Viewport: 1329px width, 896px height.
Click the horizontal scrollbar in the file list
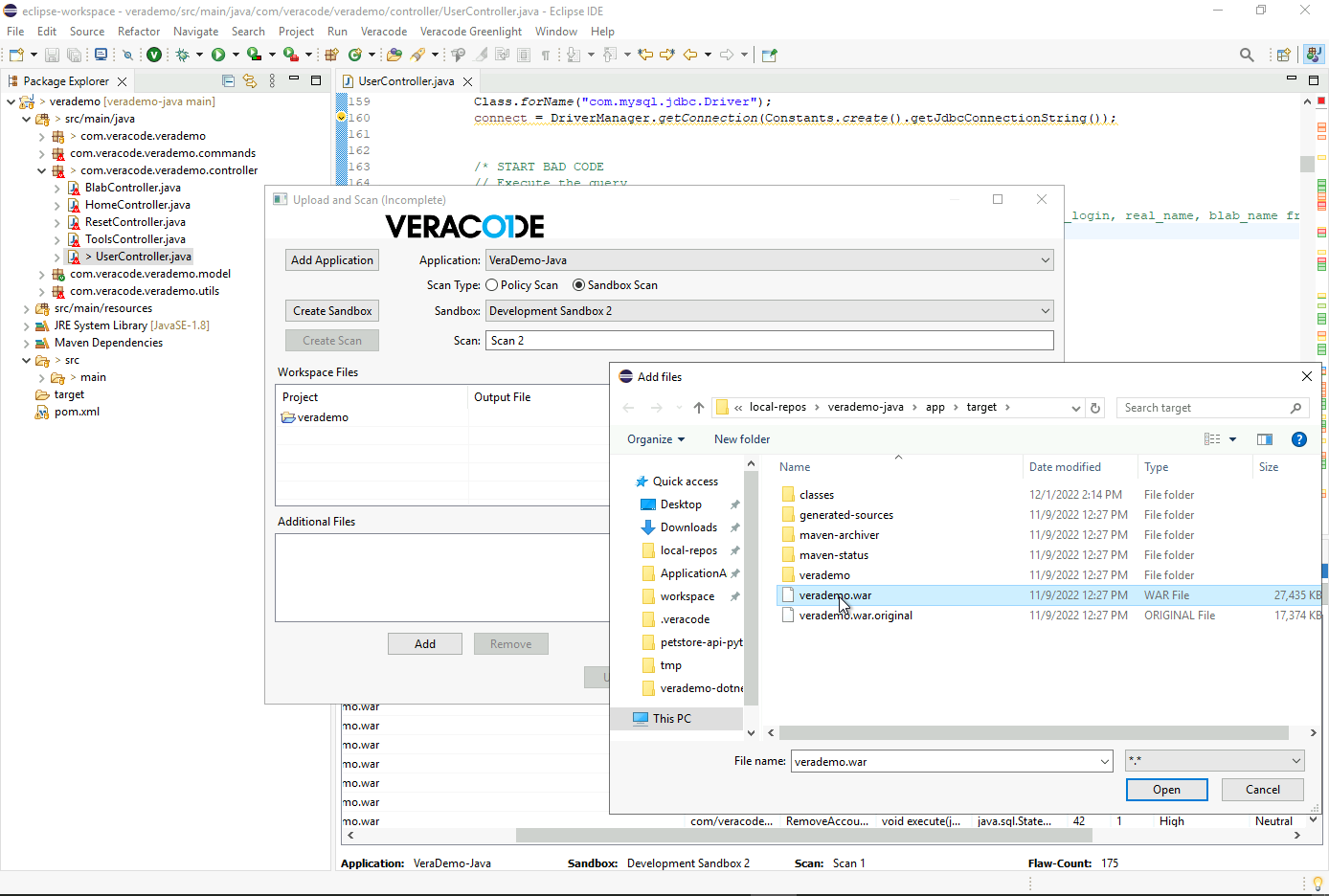coord(1033,733)
